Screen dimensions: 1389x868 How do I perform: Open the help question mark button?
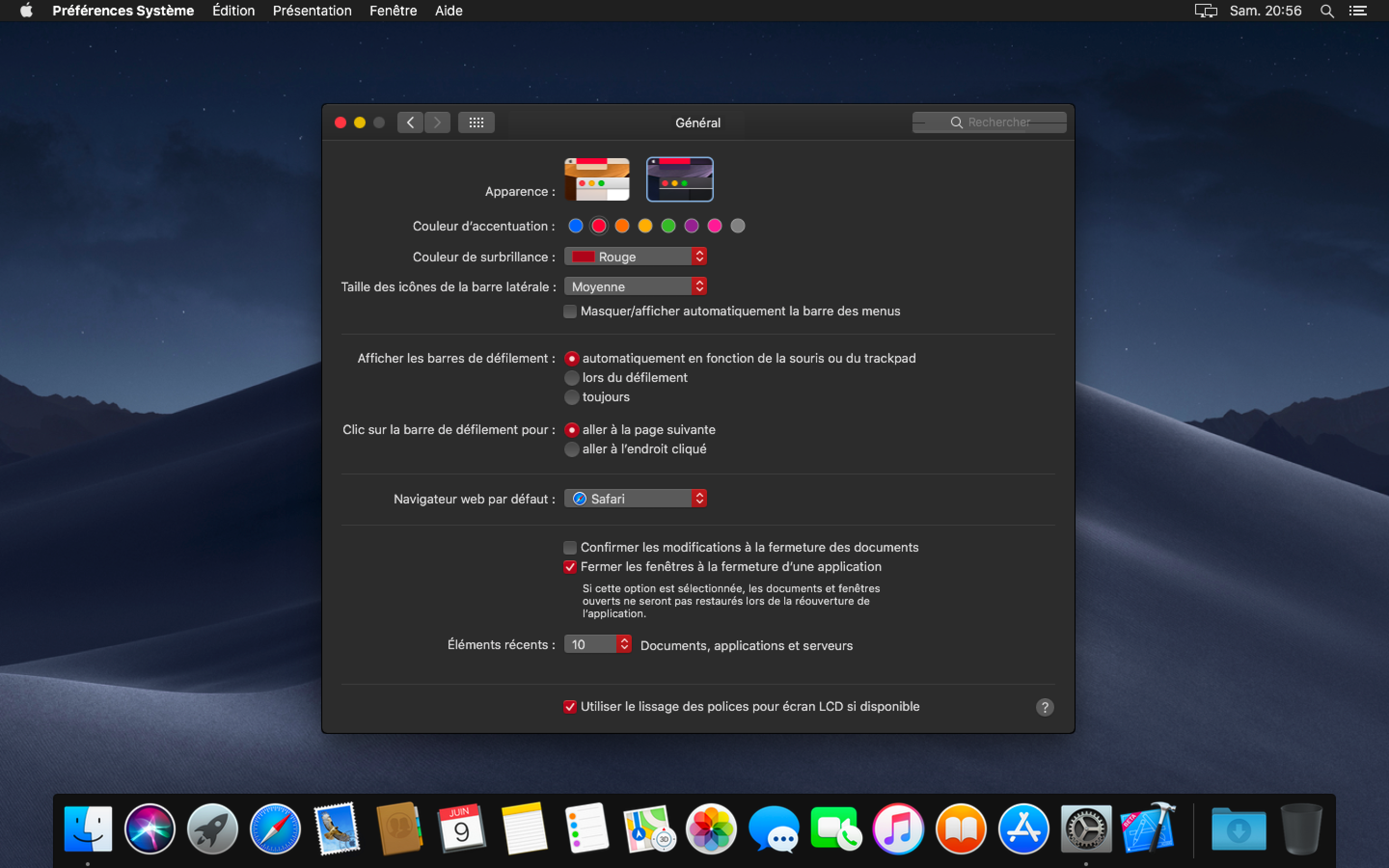1045,706
